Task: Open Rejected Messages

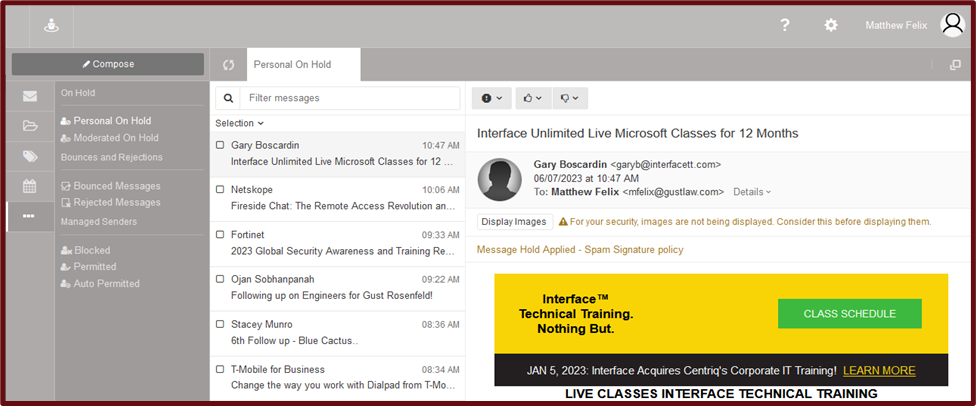Action: [x=110, y=202]
